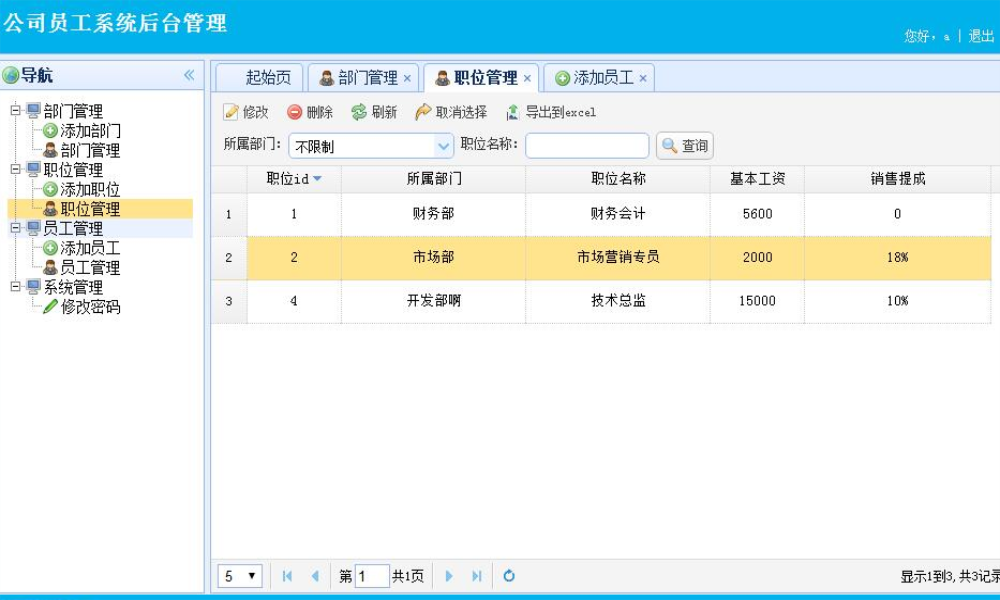Open 员工管理 in navigation tree
The height and width of the screenshot is (600, 1000).
90,268
